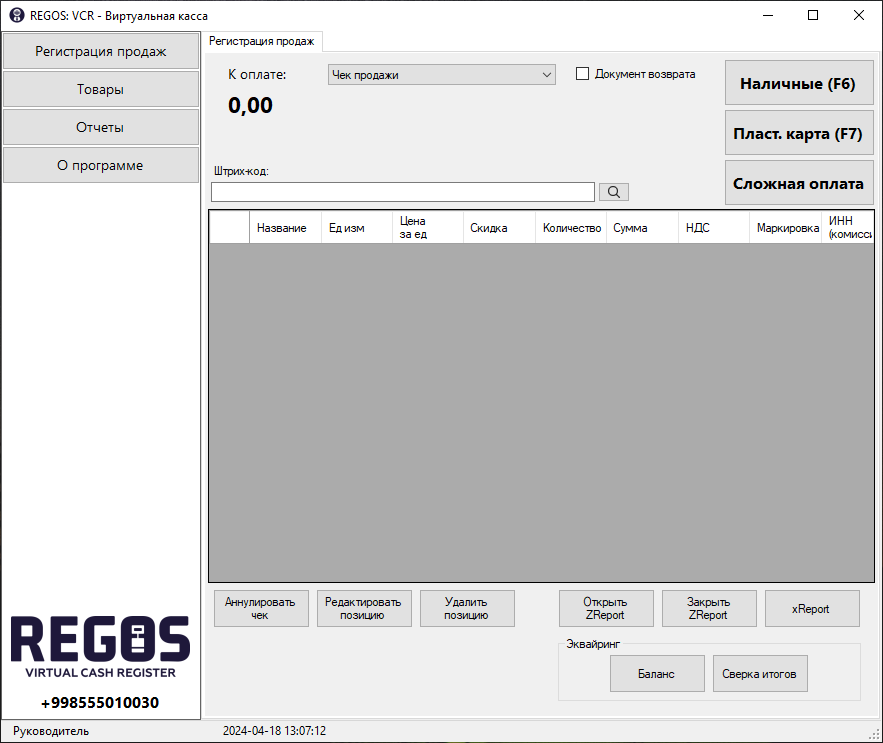The image size is (883, 743).
Task: Pay with Наличные (F6) button
Action: tap(798, 84)
